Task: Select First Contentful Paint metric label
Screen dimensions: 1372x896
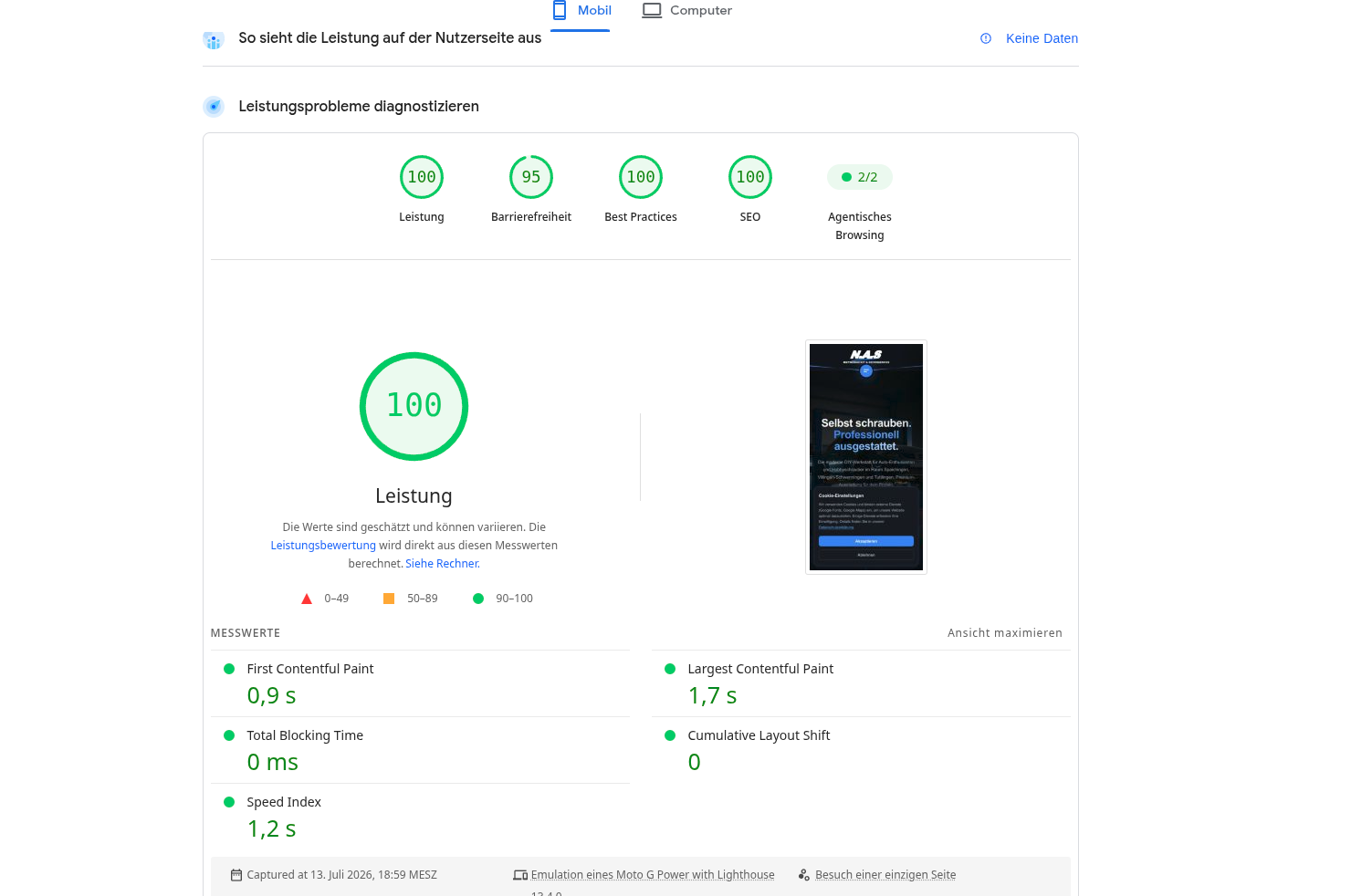Action: coord(310,669)
